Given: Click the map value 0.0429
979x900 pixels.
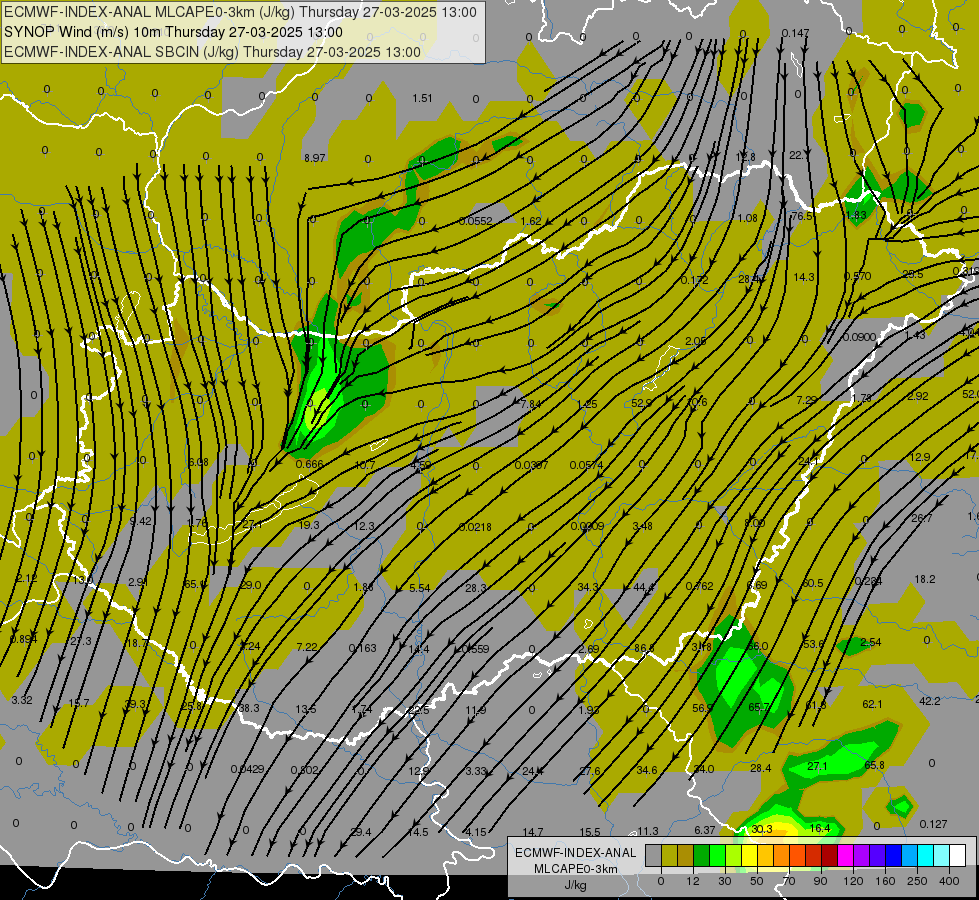Looking at the screenshot, I should point(247,769).
